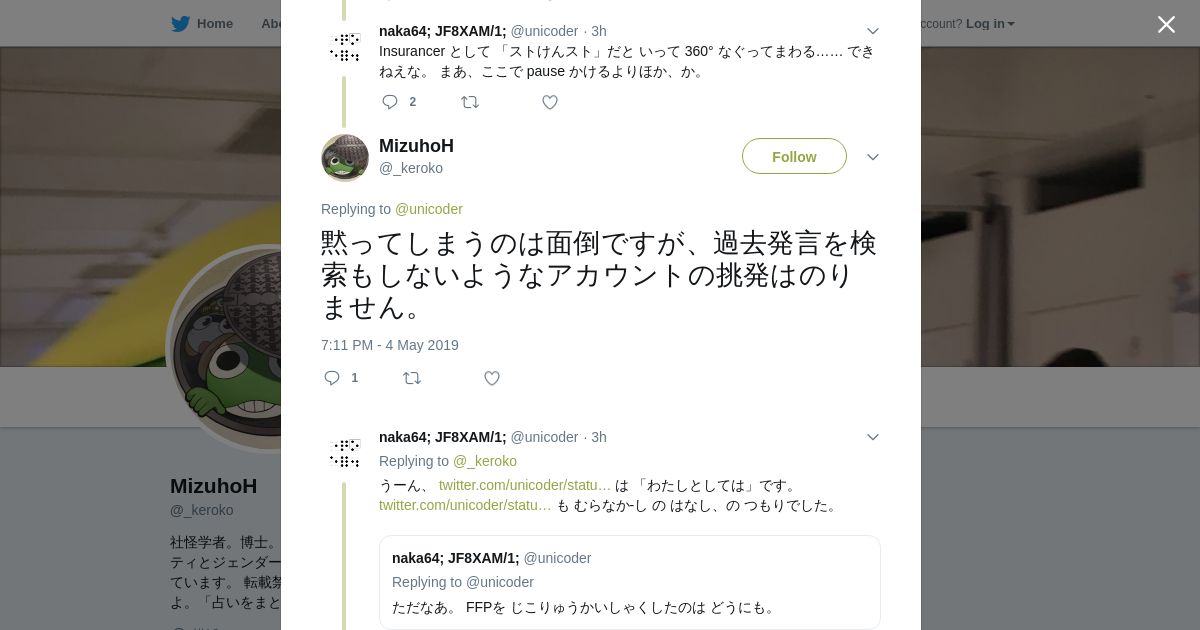Retweet the Insurancer tweet by naka64
This screenshot has width=1200, height=630.
click(470, 102)
